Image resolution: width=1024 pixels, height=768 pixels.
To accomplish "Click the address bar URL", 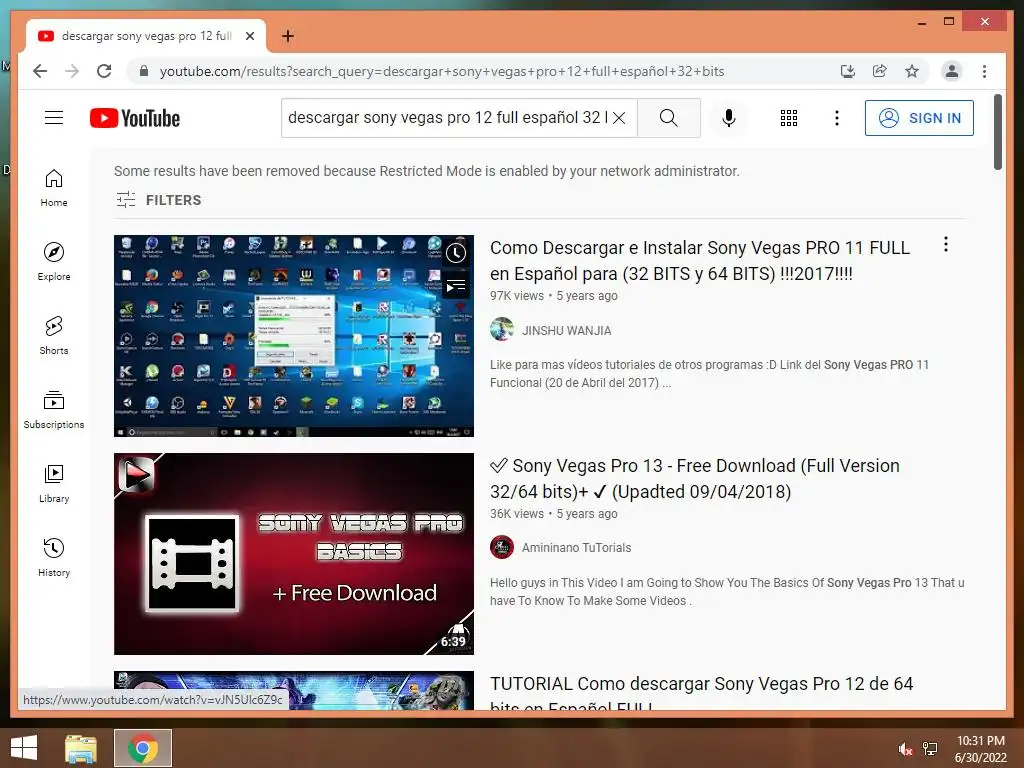I will click(442, 71).
